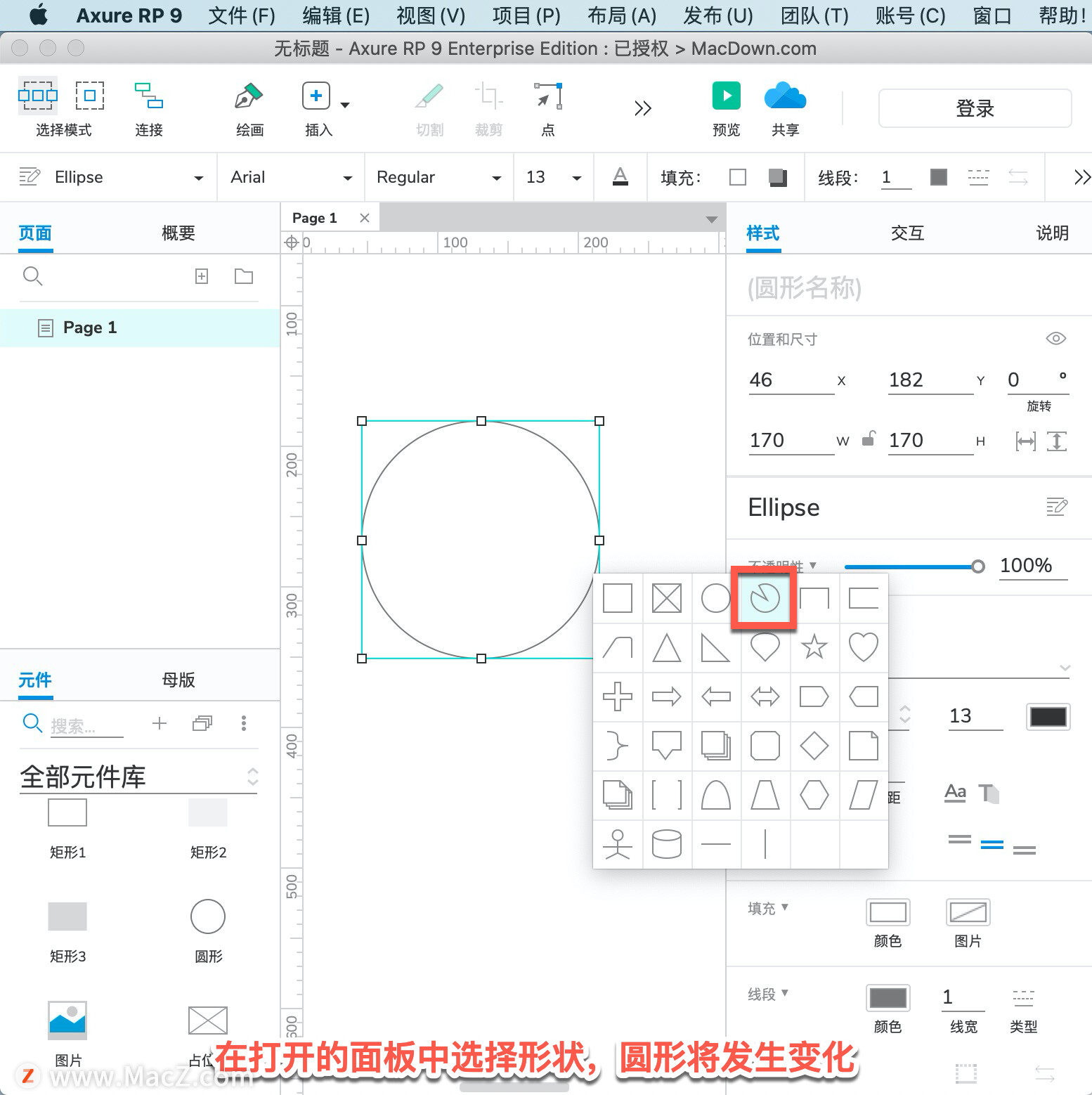Enable intersected selection mode
This screenshot has height=1095, width=1092.
[x=38, y=96]
